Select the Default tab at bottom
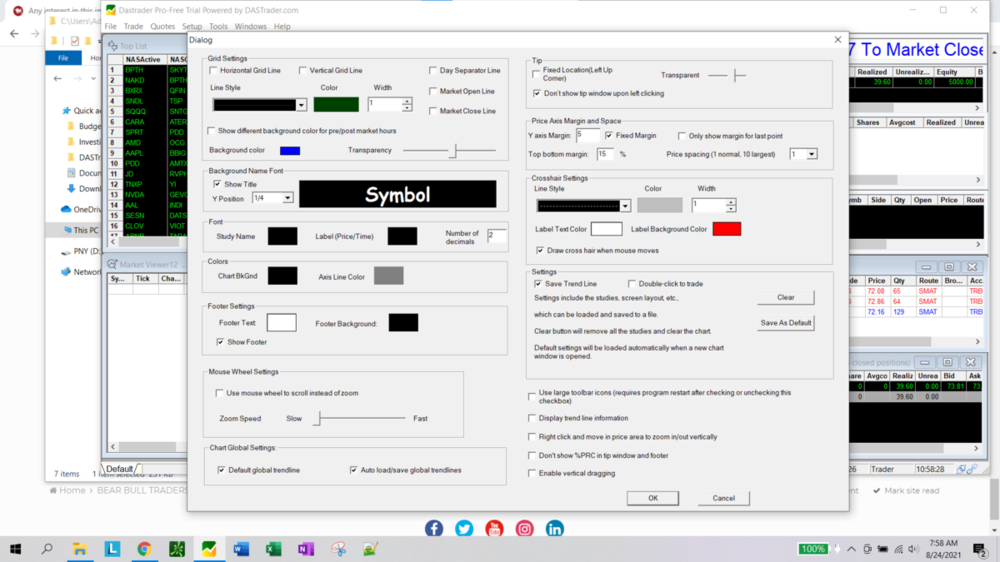The height and width of the screenshot is (562, 1000). 119,468
